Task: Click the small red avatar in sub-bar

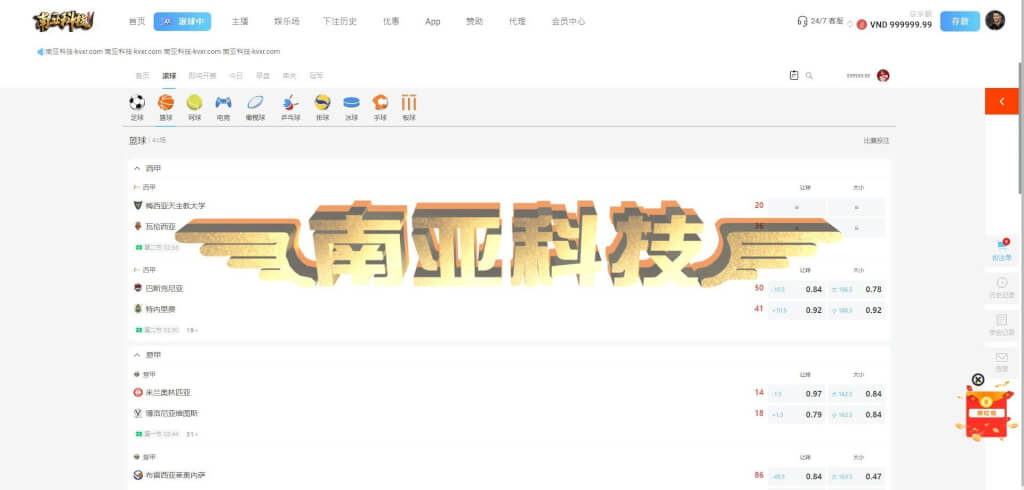Action: point(883,76)
